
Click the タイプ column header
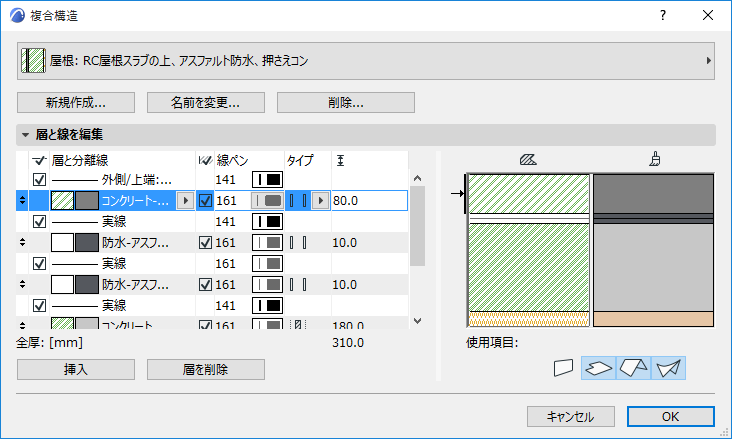pyautogui.click(x=300, y=161)
